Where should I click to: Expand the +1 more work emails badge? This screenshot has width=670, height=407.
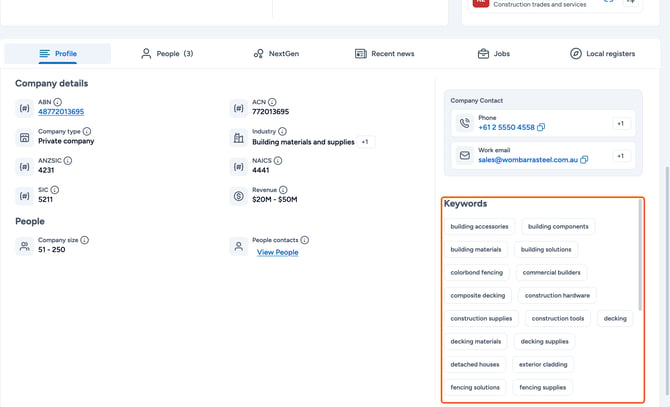pyautogui.click(x=620, y=156)
